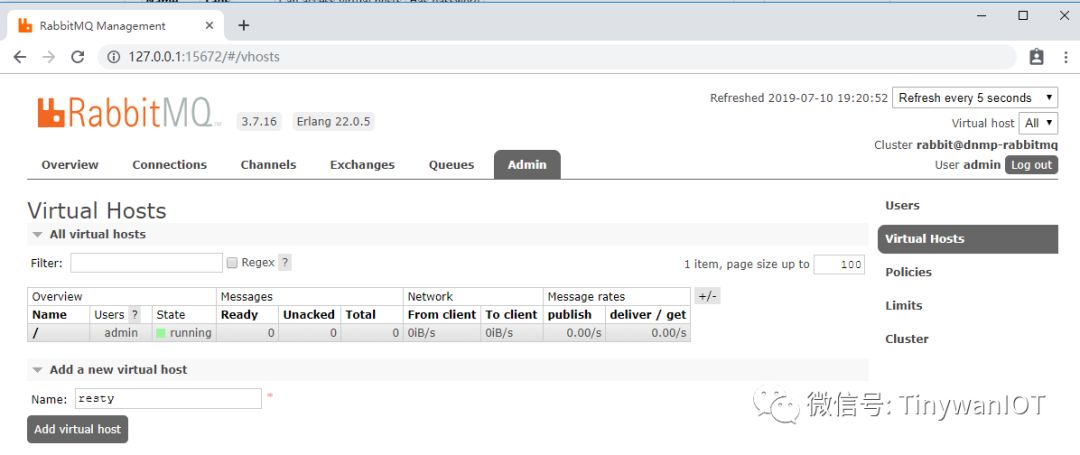Image resolution: width=1080 pixels, height=455 pixels.
Task: Switch to the Overview tab
Action: click(x=70, y=165)
